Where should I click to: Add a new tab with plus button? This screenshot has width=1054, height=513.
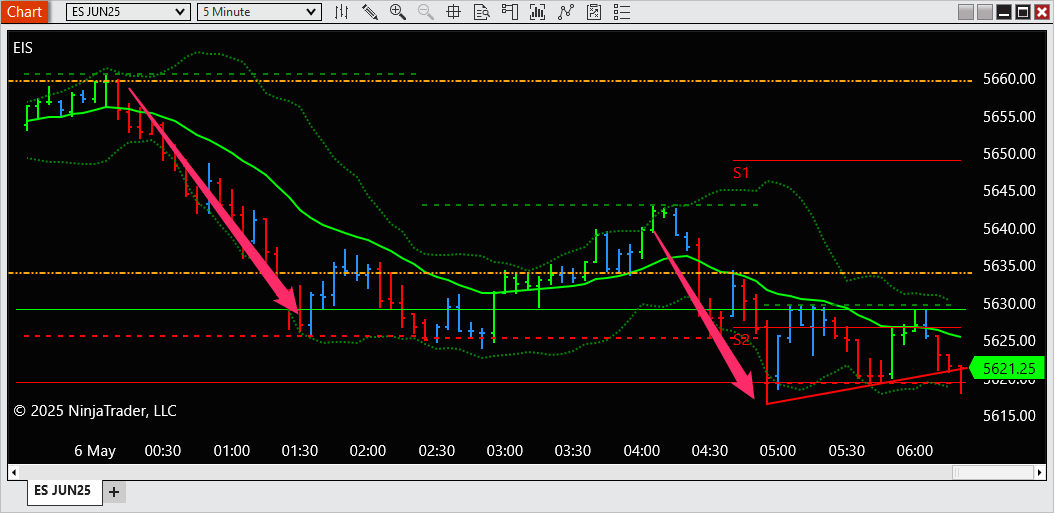click(x=114, y=491)
